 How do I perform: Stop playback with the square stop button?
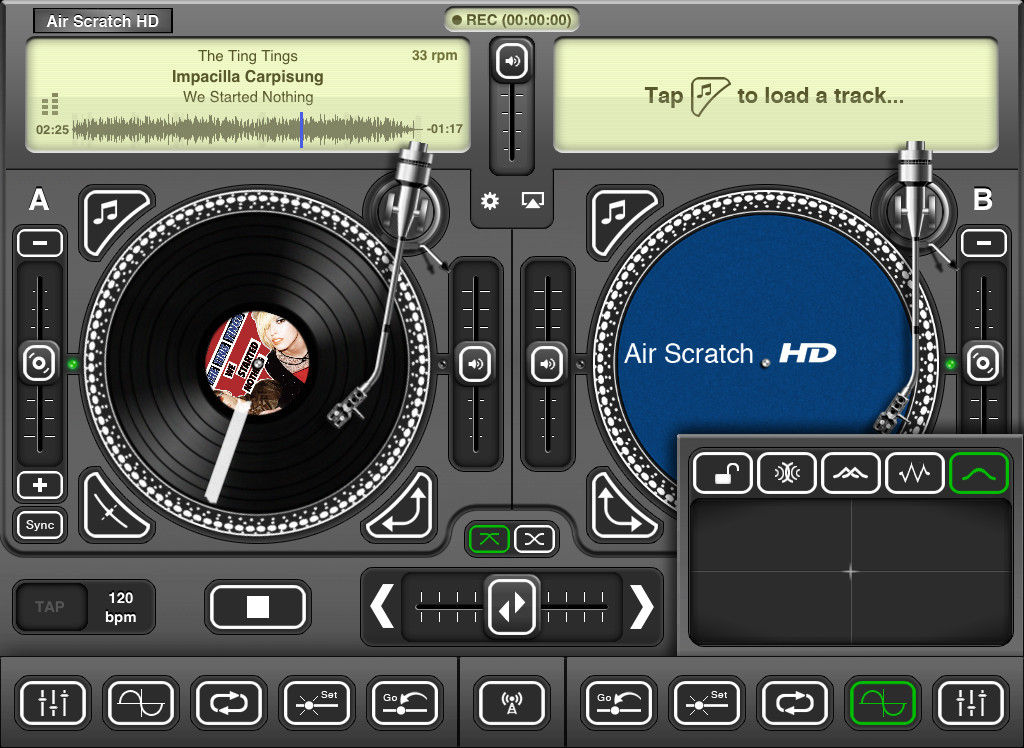pos(258,607)
